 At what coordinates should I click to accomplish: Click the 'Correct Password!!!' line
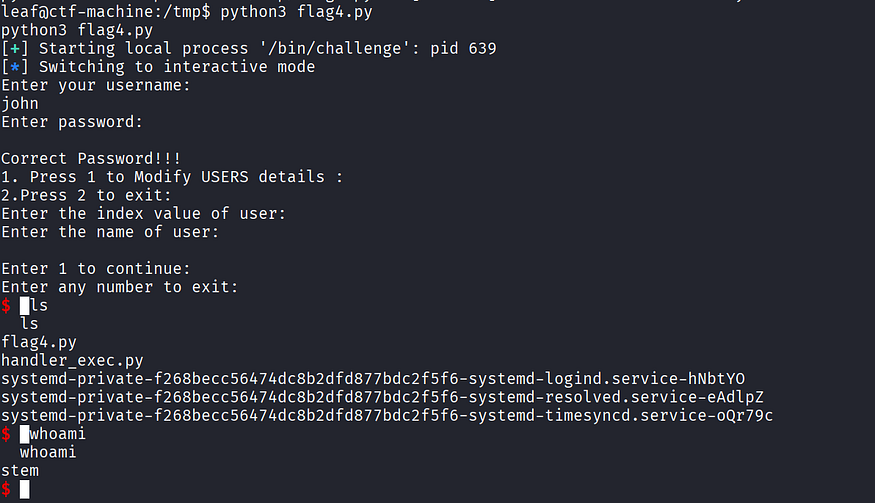(x=91, y=159)
